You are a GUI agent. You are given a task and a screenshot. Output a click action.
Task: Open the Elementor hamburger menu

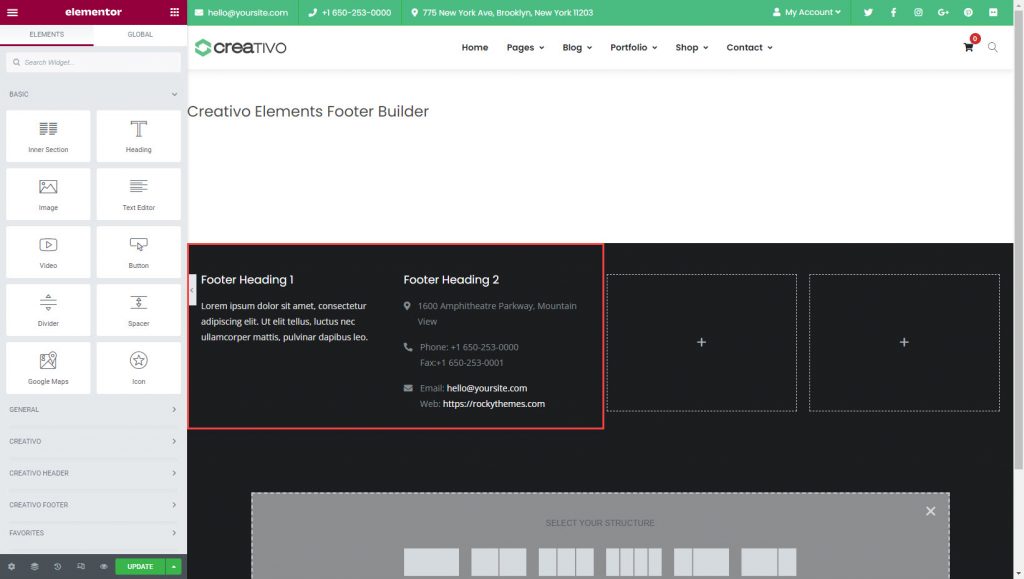[x=12, y=12]
